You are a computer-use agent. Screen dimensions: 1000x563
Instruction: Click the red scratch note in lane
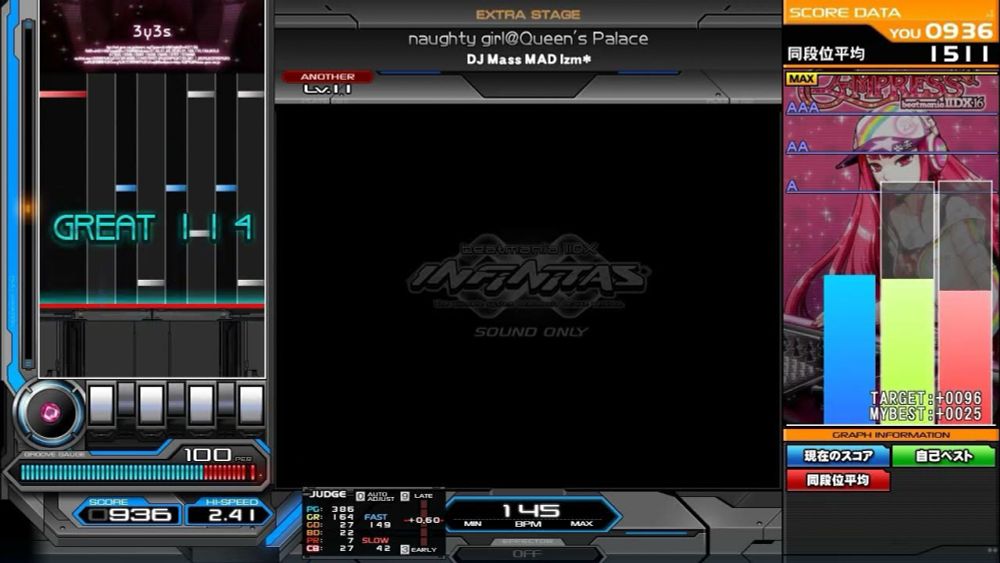pyautogui.click(x=62, y=94)
